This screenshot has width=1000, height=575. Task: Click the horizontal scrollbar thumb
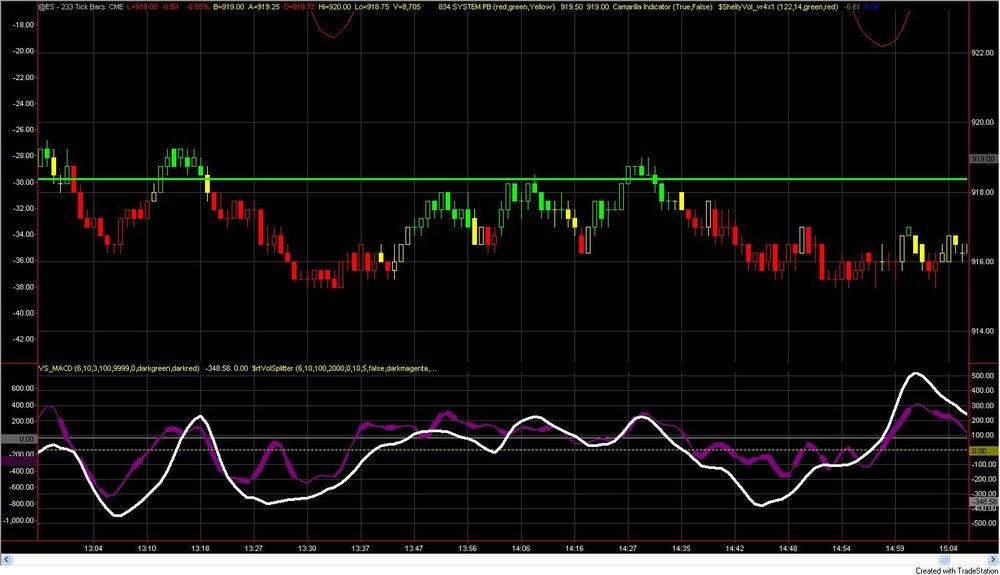click(943, 560)
